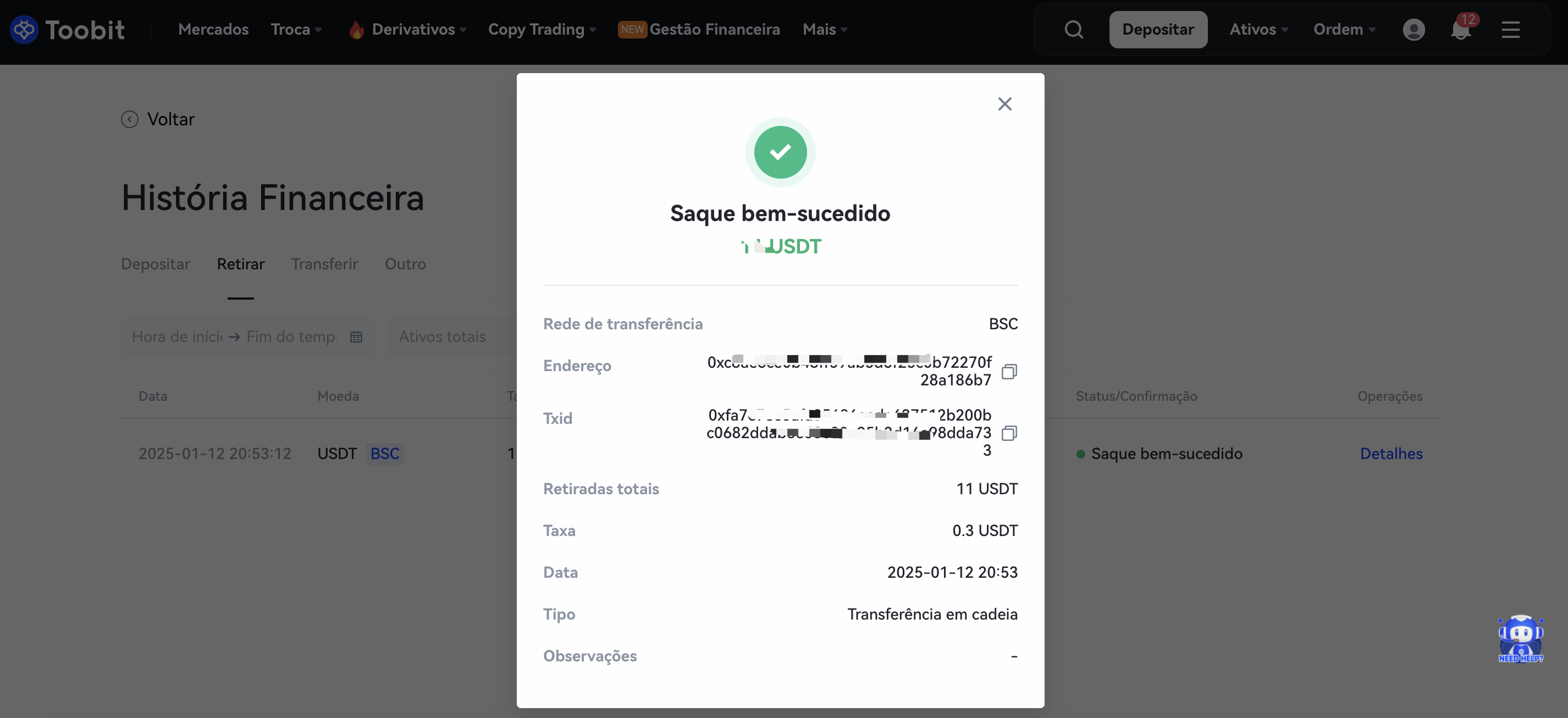
Task: Click the Depositar button in header
Action: [x=1158, y=29]
